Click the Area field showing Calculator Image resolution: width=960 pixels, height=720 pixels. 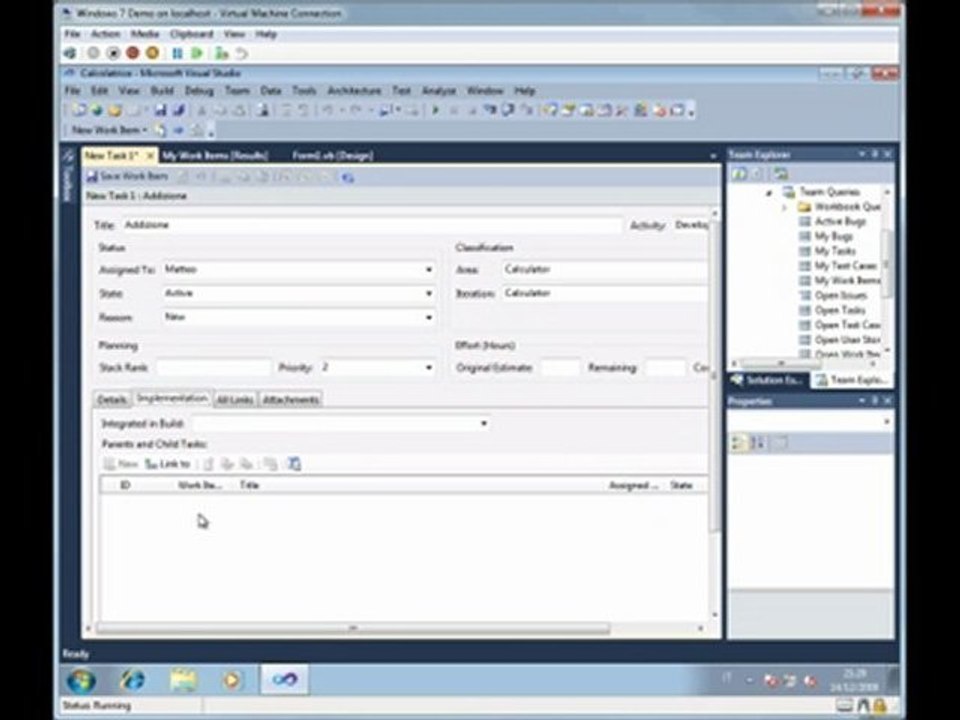pyautogui.click(x=605, y=269)
